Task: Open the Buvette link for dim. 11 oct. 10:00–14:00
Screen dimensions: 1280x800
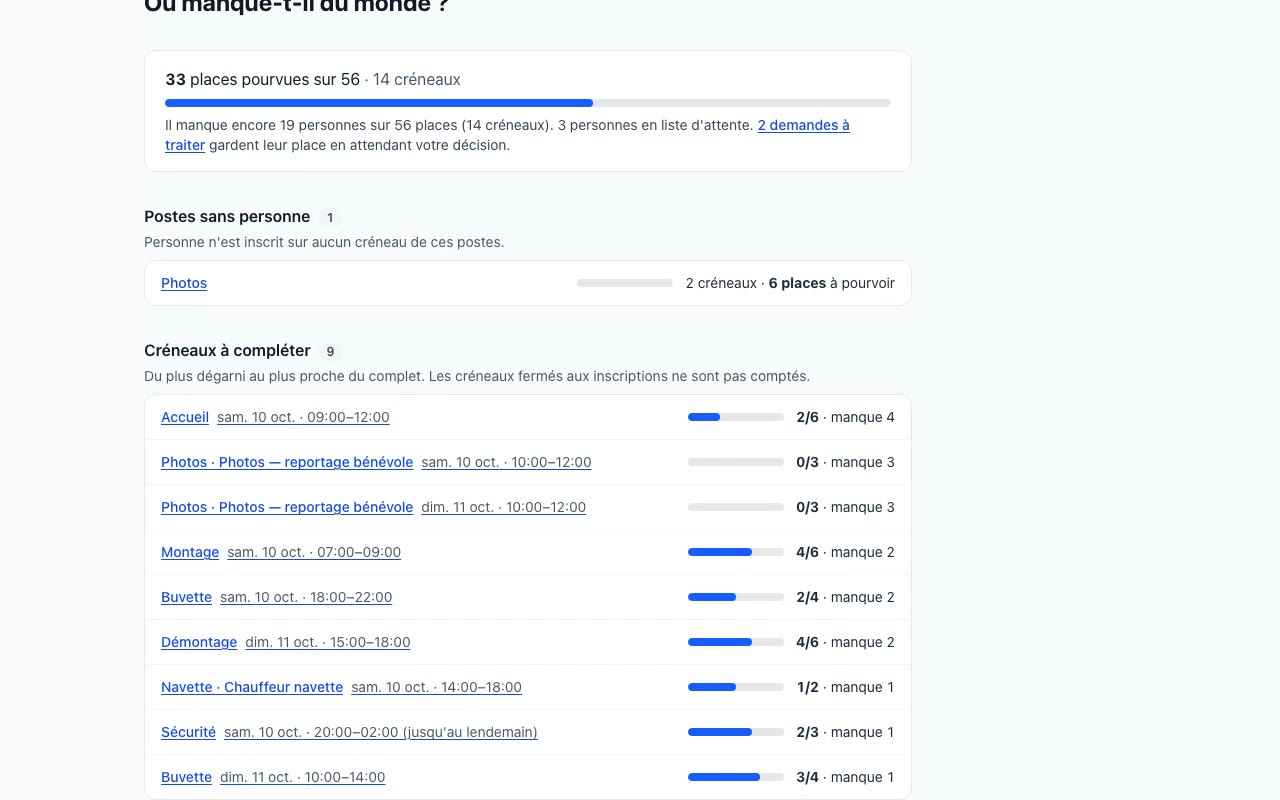Action: pyautogui.click(x=186, y=777)
